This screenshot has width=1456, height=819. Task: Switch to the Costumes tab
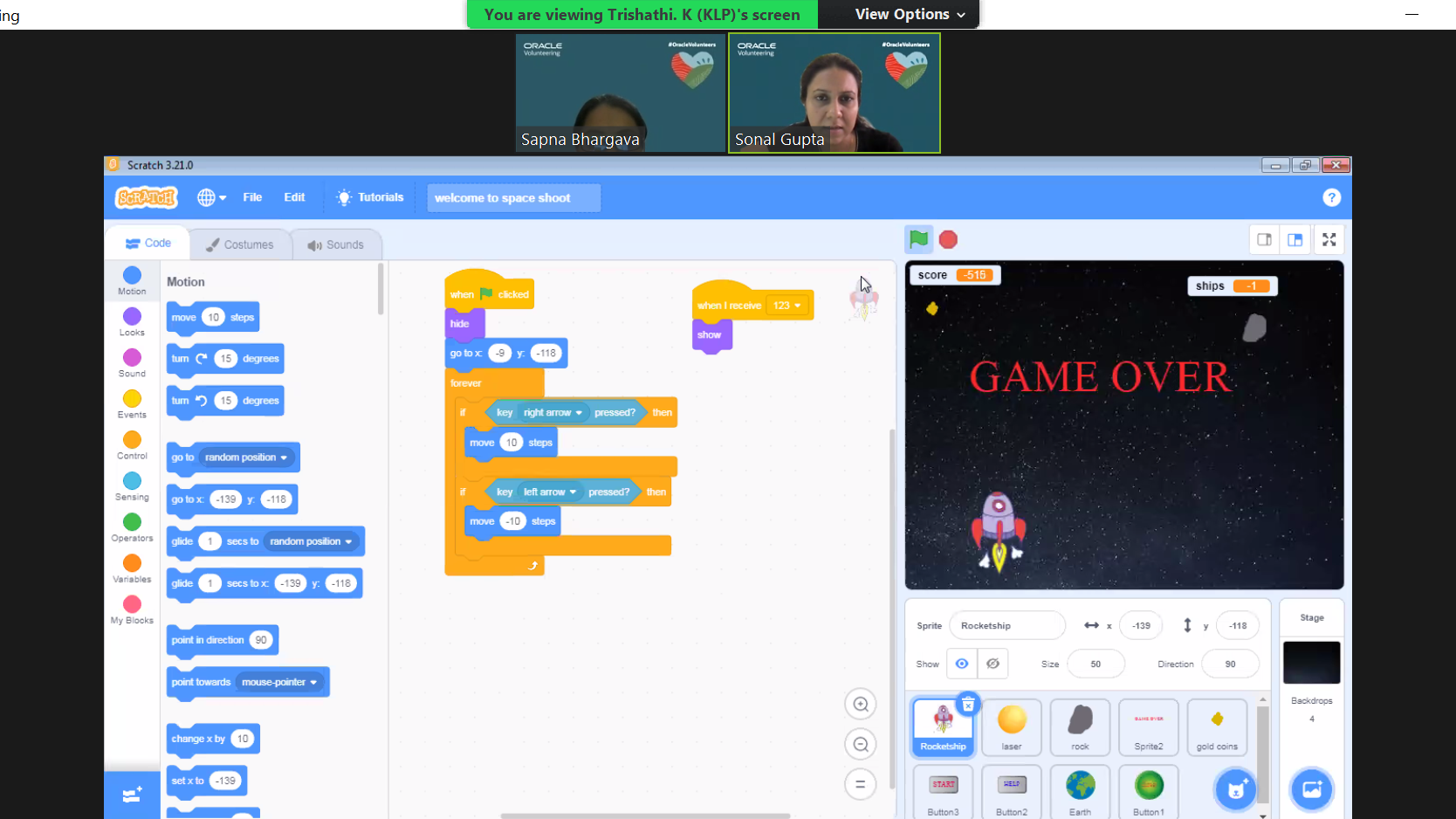pos(240,244)
